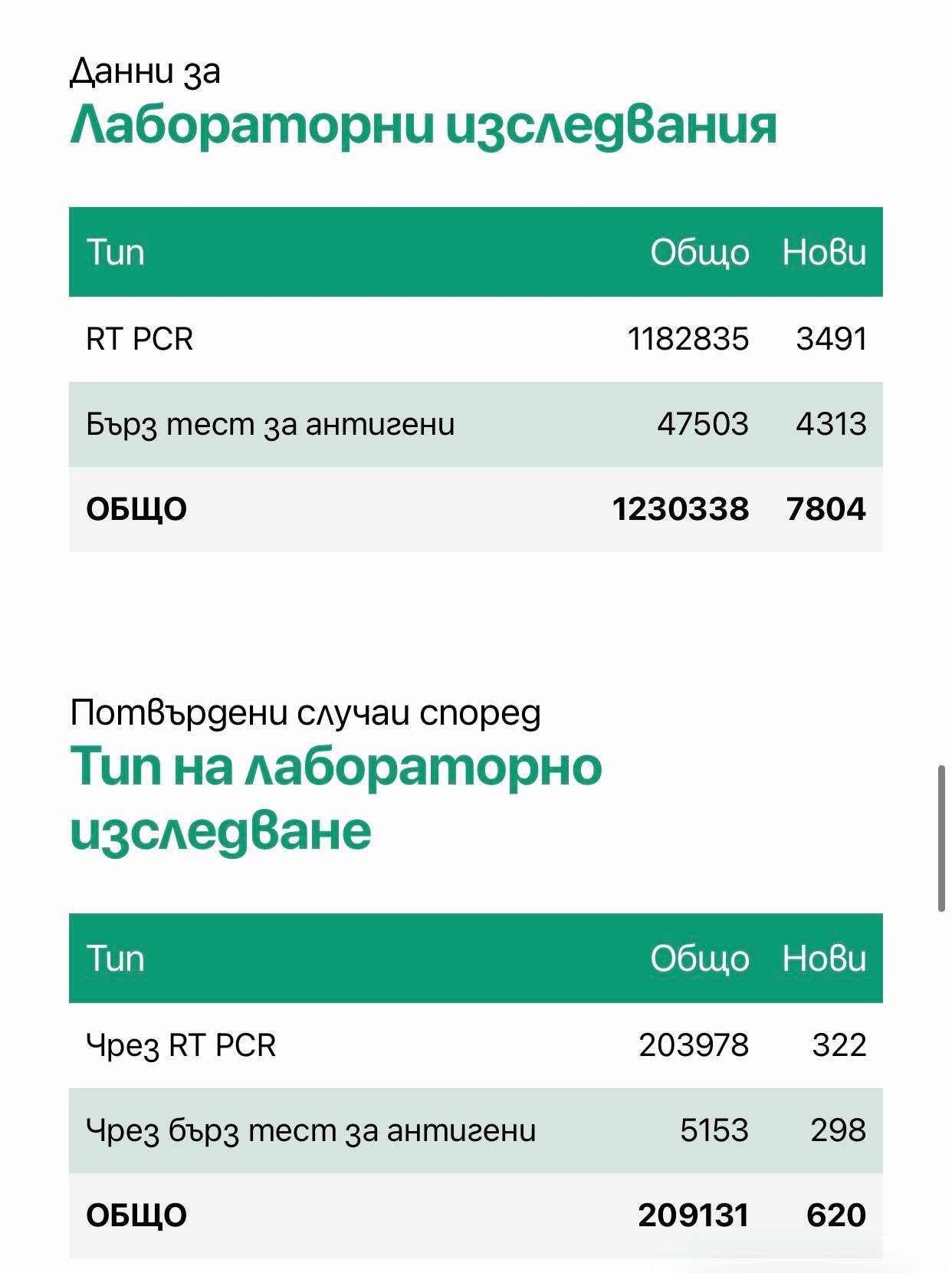952x1273 pixels.
Task: Select 'Тип на лабораторно изследване' heading
Action: click(336, 798)
